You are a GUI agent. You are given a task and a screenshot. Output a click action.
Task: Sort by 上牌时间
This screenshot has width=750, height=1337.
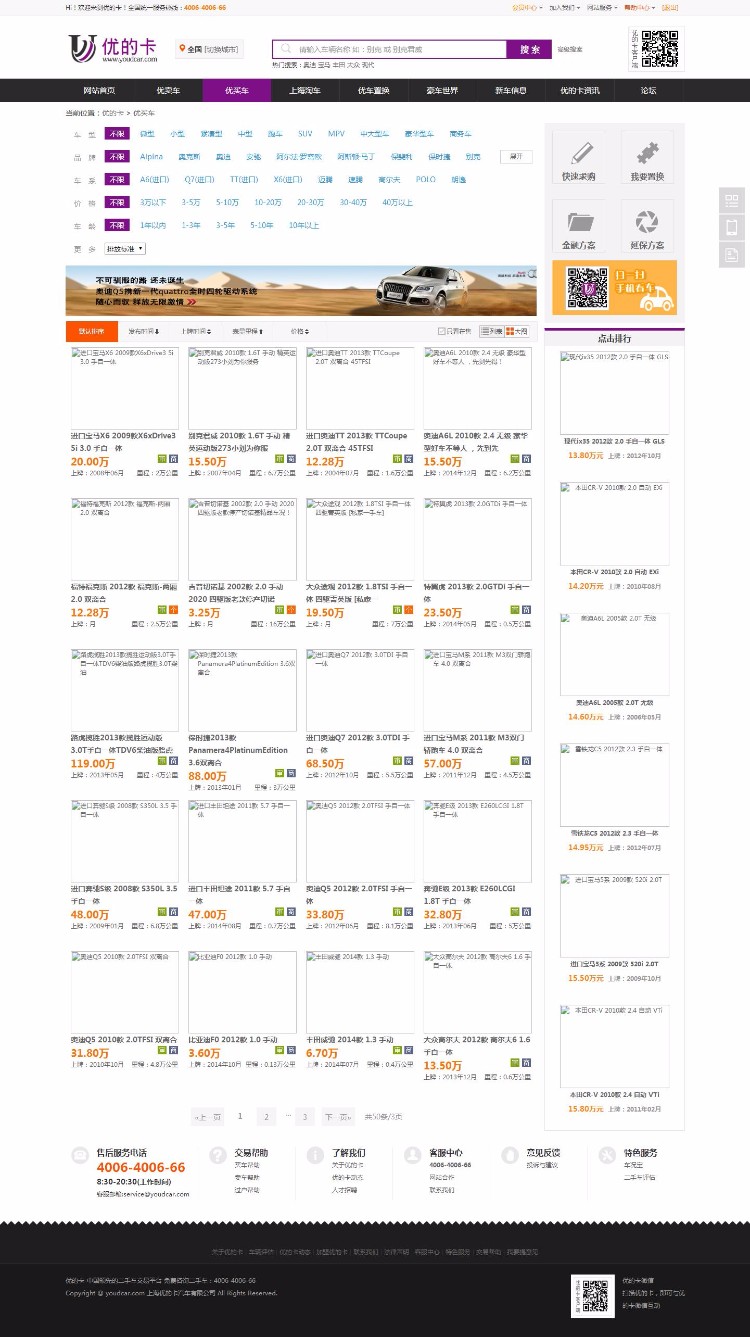(195, 331)
